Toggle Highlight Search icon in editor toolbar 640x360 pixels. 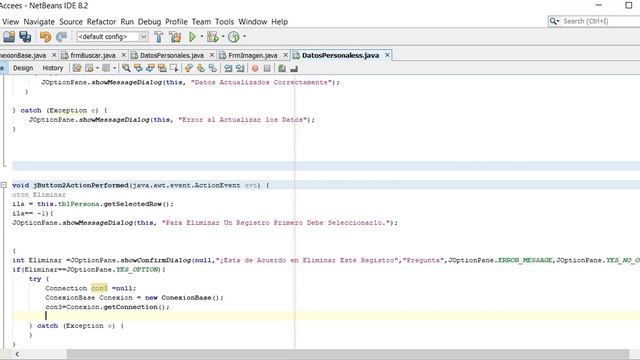162,68
